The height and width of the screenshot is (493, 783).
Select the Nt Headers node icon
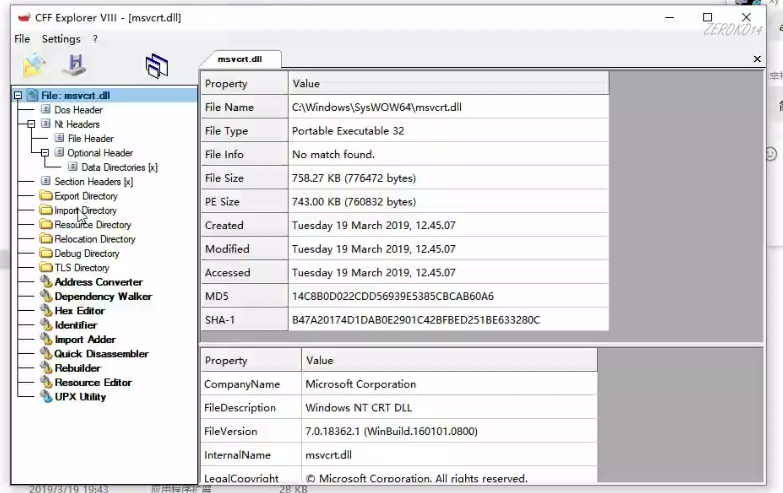(x=46, y=124)
